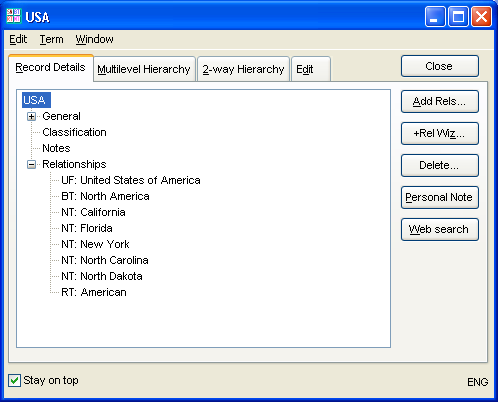Click the USA window title bar app icon
Screen dimensions: 498x402
coord(14,16)
